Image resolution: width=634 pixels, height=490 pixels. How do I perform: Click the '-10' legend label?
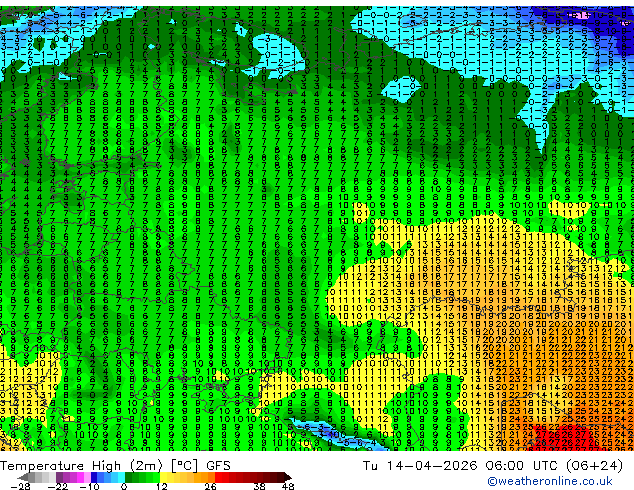[x=89, y=486]
